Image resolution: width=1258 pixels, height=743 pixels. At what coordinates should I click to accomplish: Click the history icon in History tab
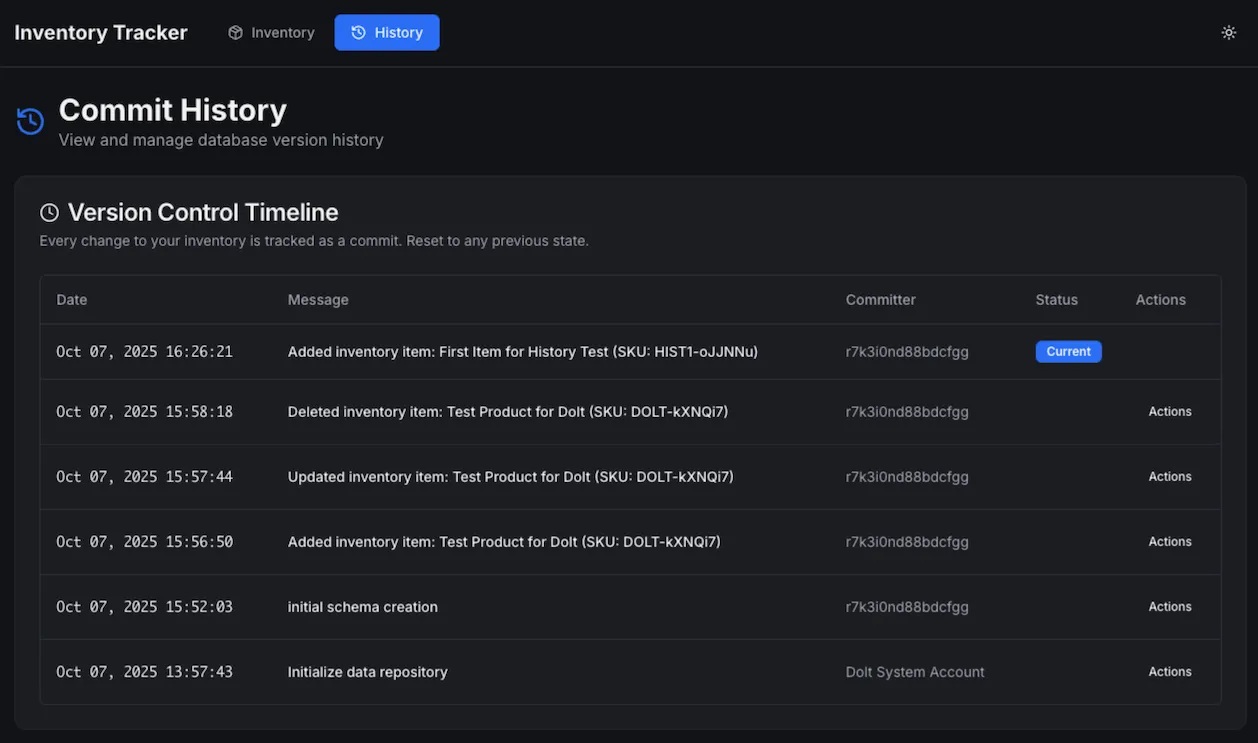(x=358, y=33)
